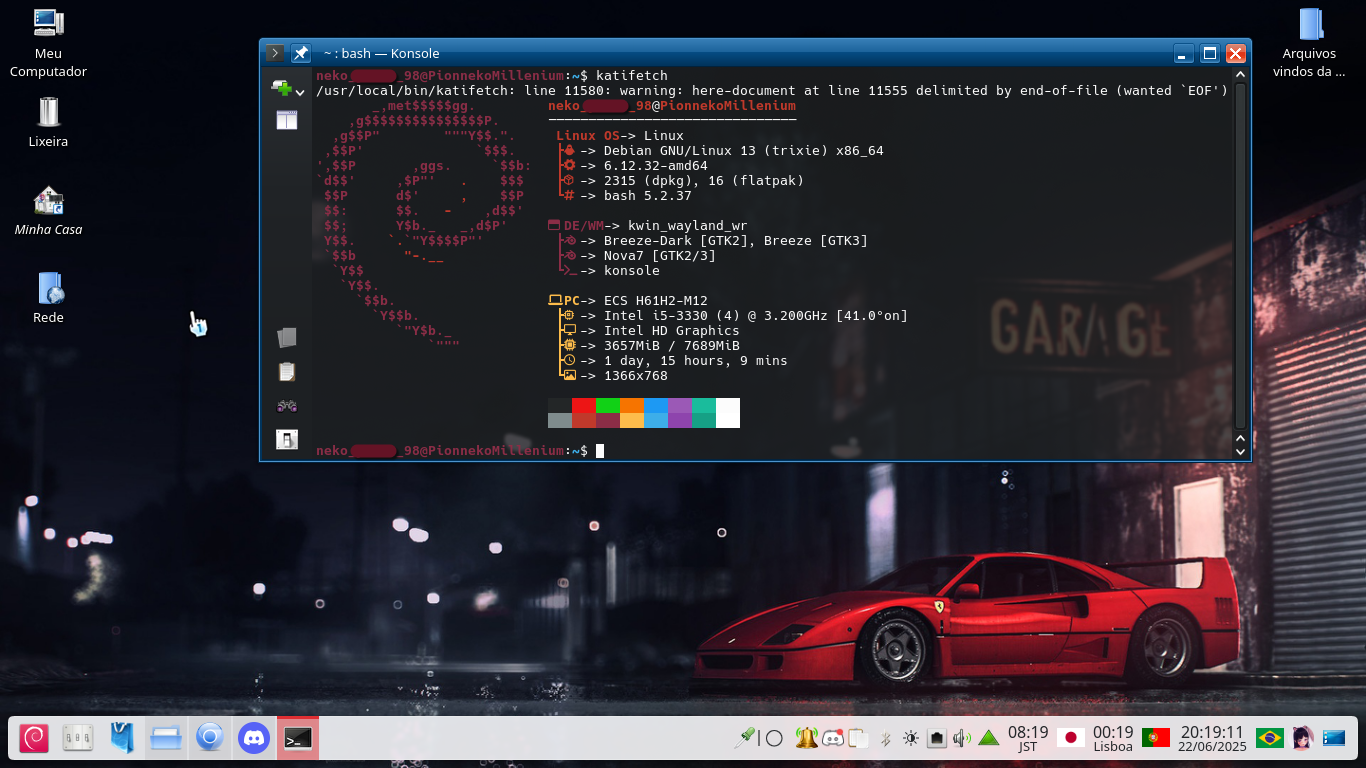Screen dimensions: 1366x768
Task: Click the text '1 day, 15 hours, 9 mins'
Action: (696, 360)
